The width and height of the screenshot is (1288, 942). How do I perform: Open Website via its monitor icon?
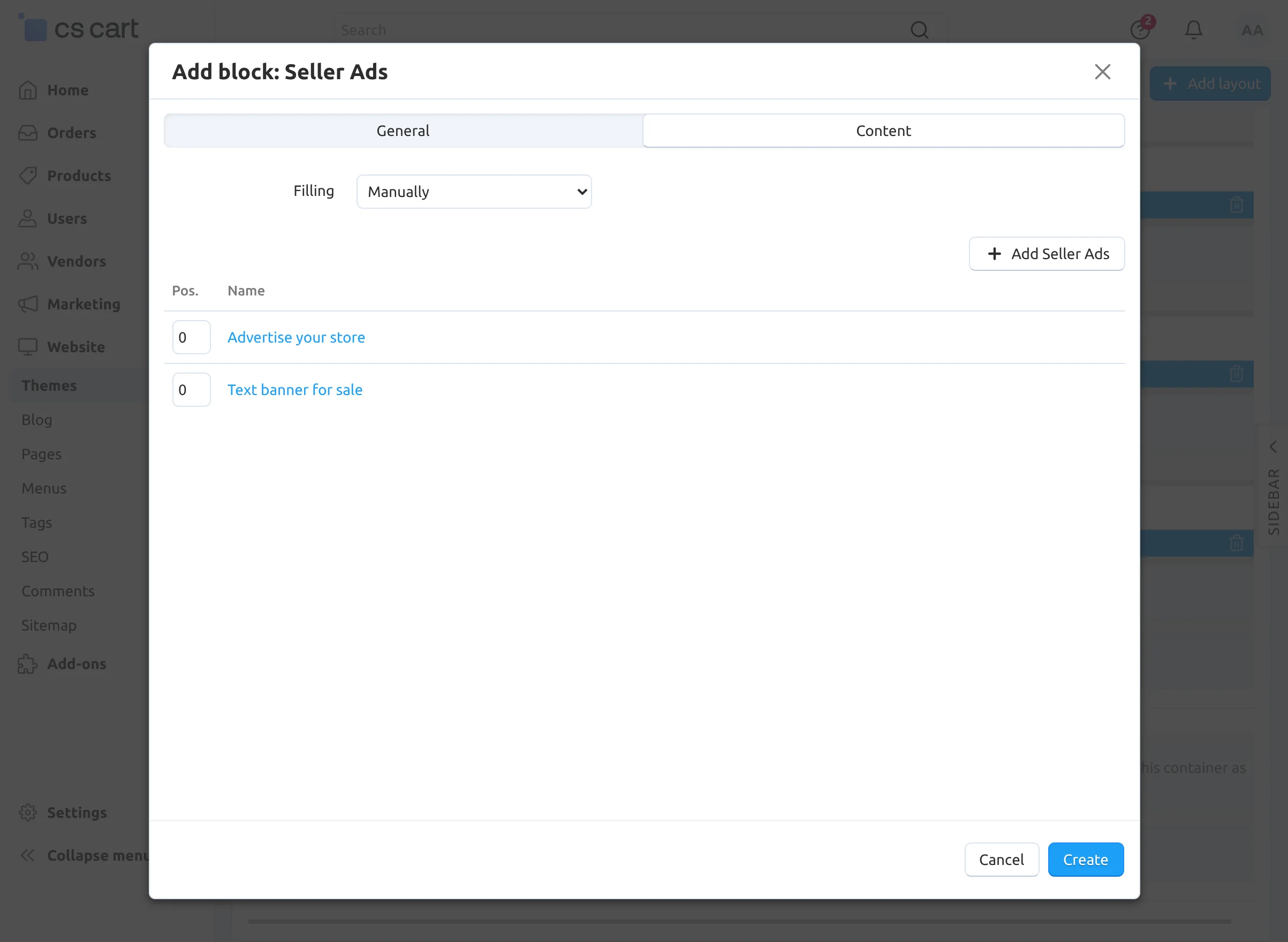[27, 347]
